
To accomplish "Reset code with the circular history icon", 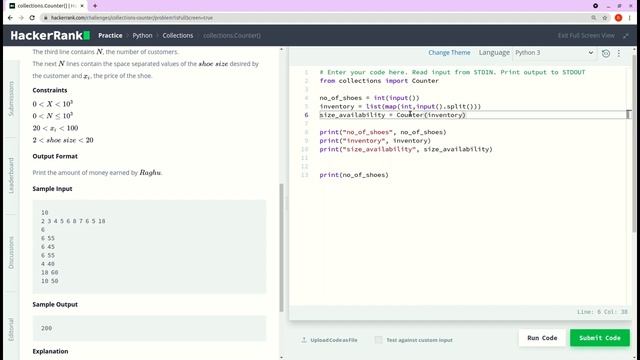I will pos(606,53).
